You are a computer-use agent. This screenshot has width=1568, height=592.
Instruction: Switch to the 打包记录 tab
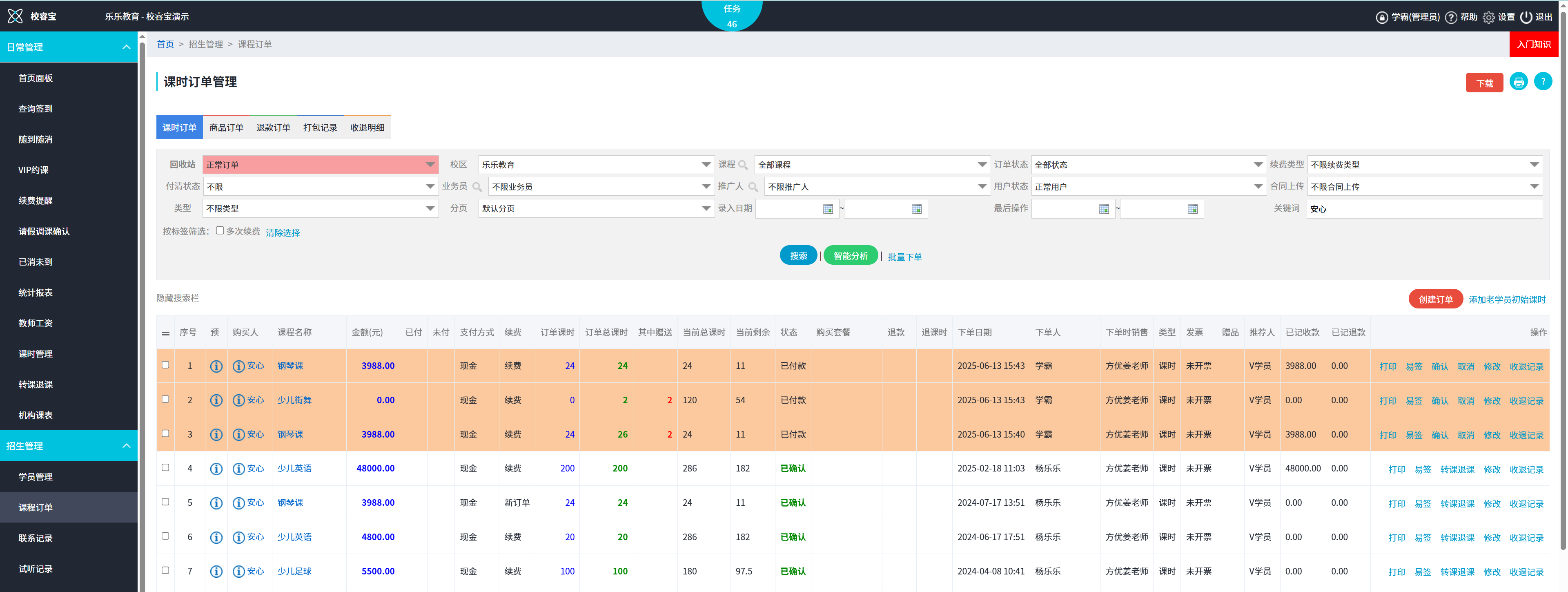[x=320, y=127]
